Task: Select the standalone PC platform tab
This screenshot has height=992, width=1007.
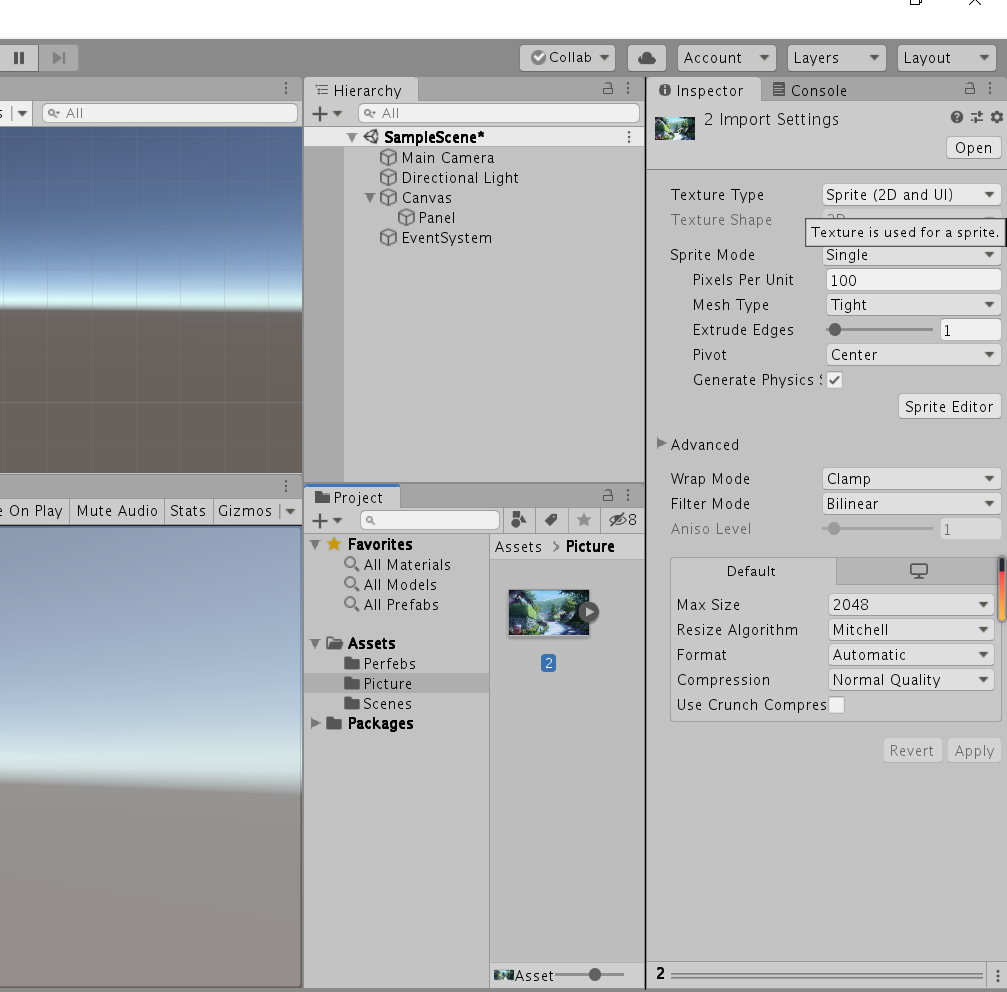Action: [x=918, y=571]
